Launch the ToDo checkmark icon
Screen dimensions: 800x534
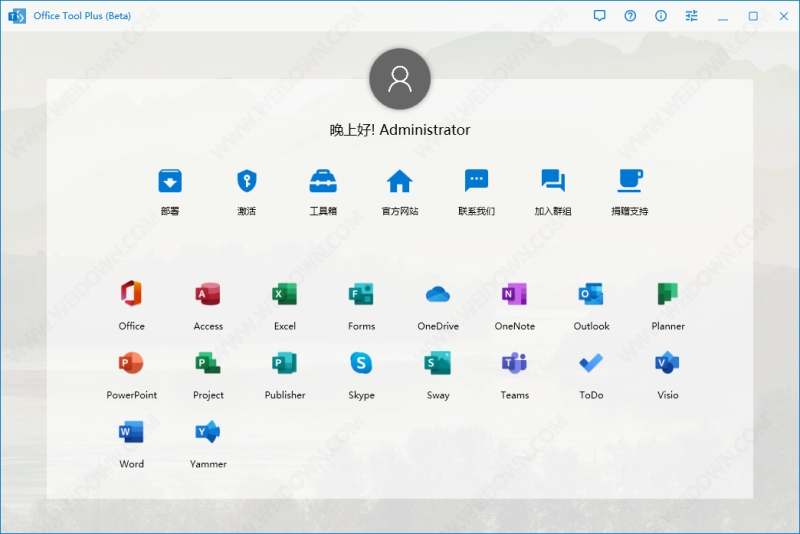point(591,363)
